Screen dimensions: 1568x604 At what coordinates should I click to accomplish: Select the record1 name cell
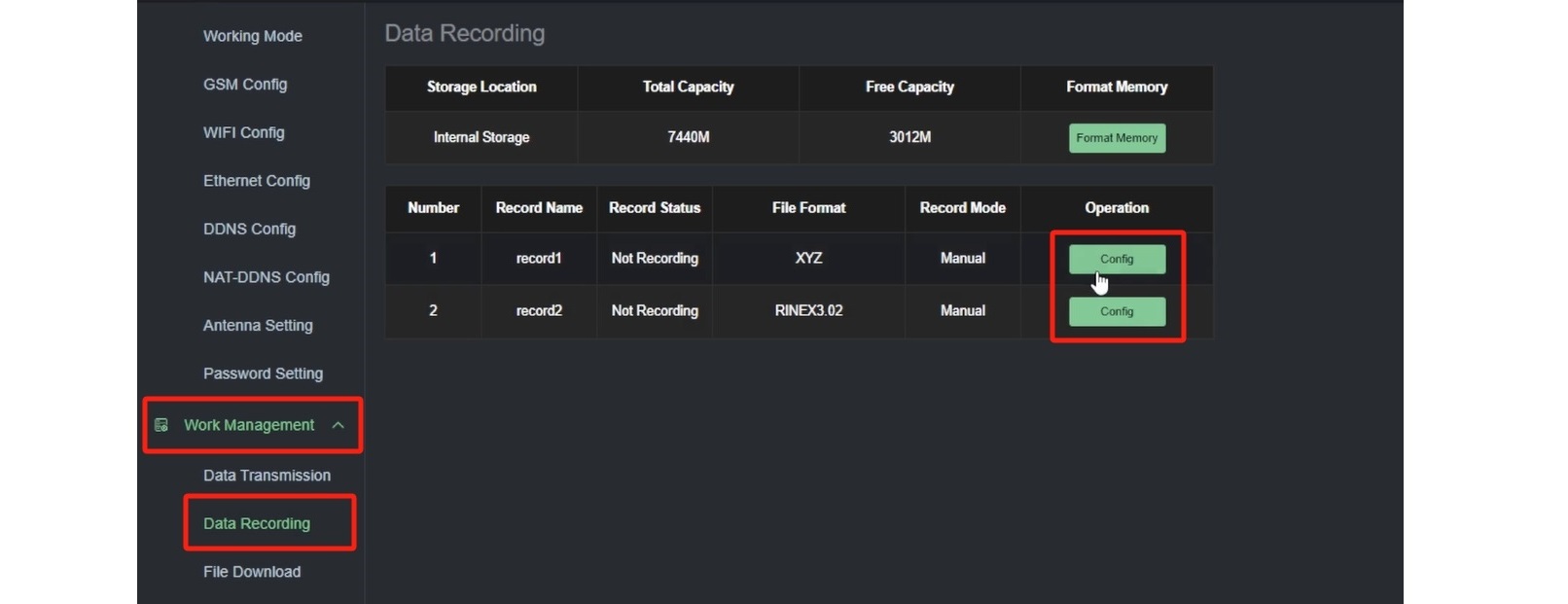(539, 259)
